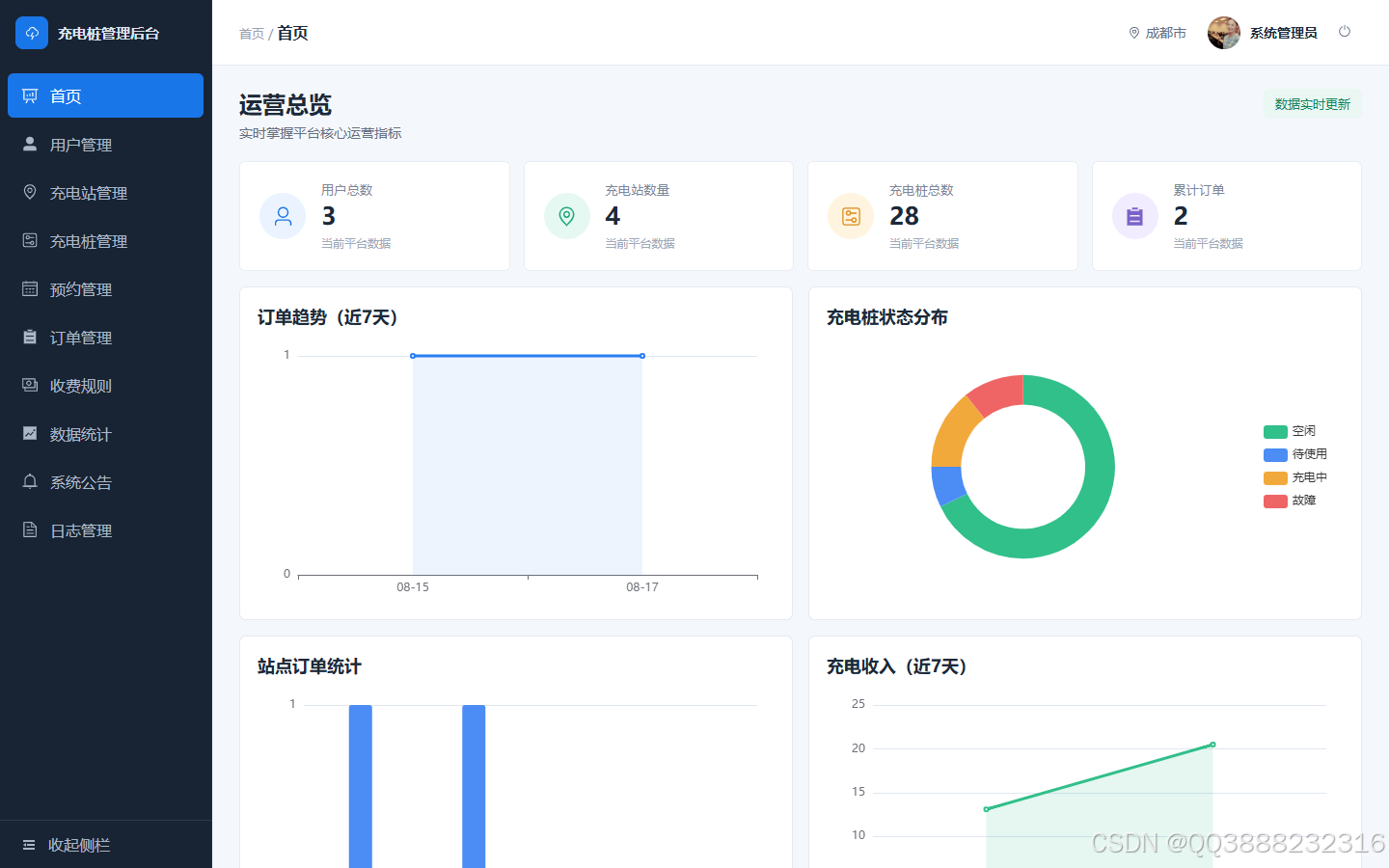Click the 系统公告 bell icon
This screenshot has width=1389, height=868.
[x=30, y=481]
